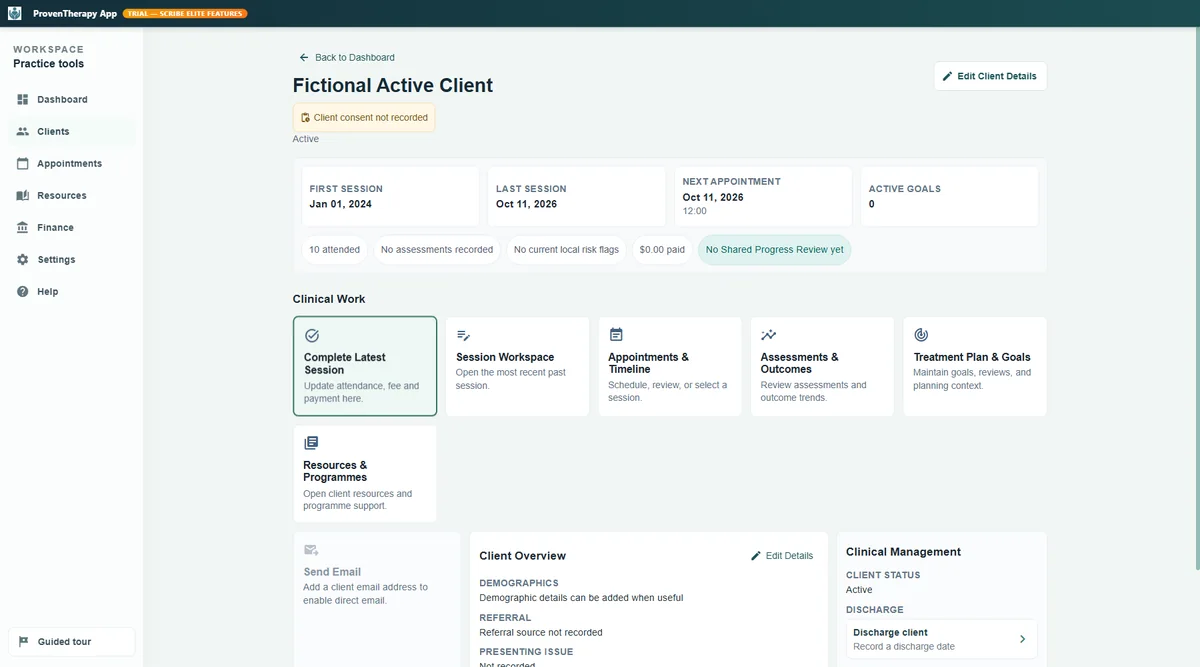Open the Finance sidebar section
This screenshot has height=667, width=1200.
pos(72,227)
